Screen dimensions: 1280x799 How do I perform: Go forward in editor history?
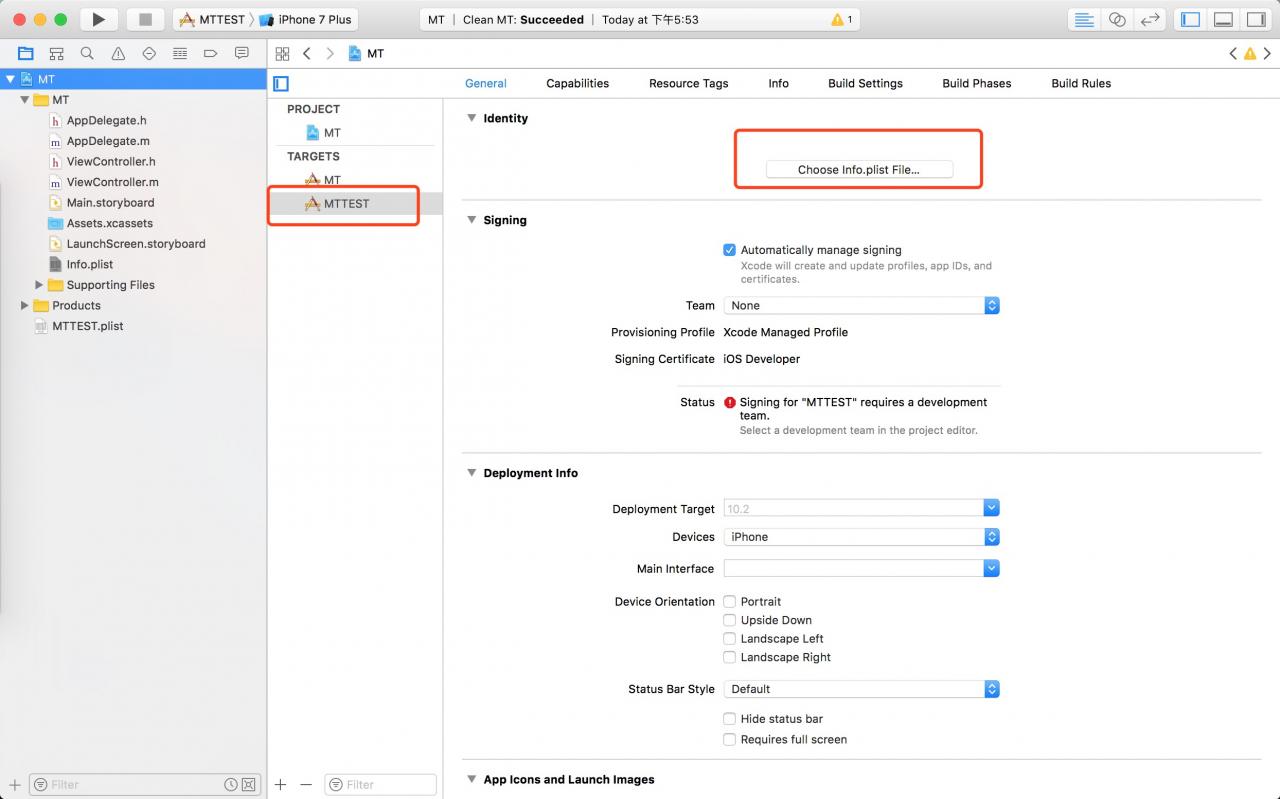(330, 53)
